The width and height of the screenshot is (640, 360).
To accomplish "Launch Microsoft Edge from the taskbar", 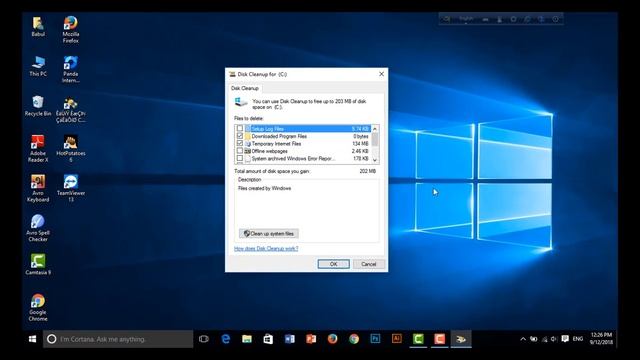I will coord(225,339).
